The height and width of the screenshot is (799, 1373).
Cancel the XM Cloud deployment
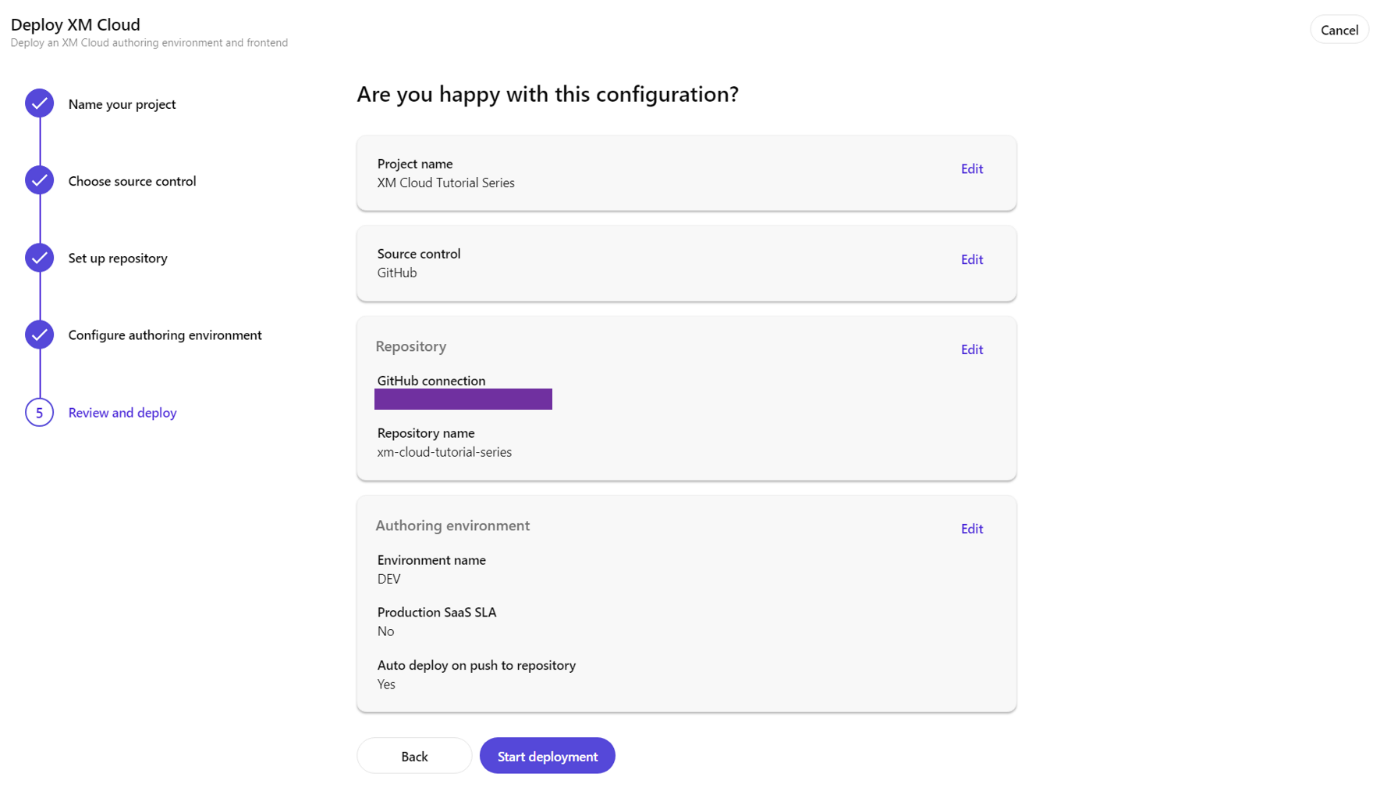click(1338, 30)
